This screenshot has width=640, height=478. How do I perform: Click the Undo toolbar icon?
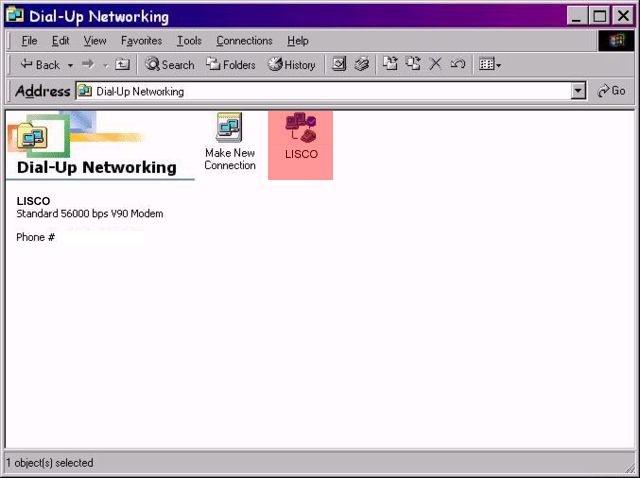click(x=457, y=65)
